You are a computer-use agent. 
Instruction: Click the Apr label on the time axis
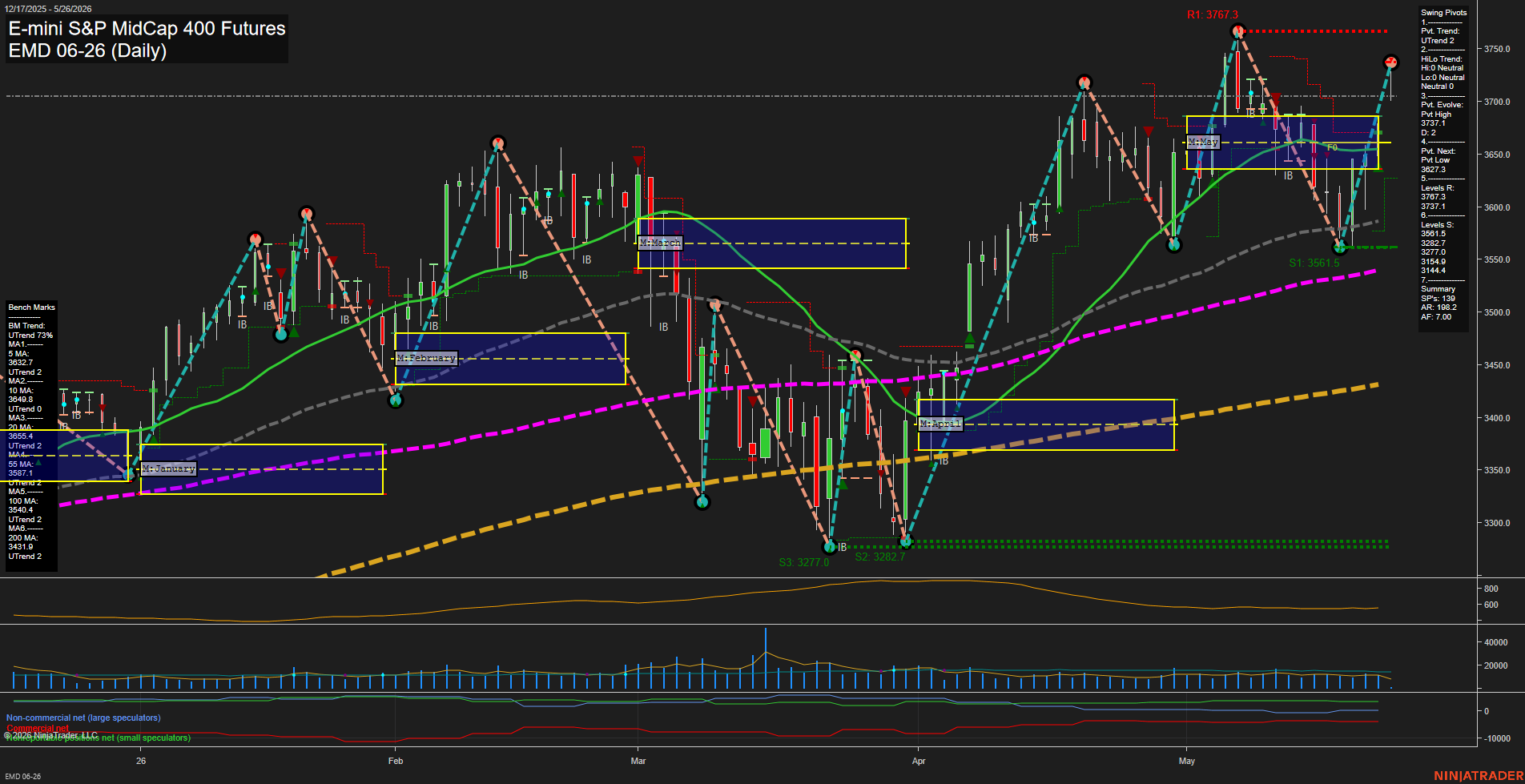919,761
